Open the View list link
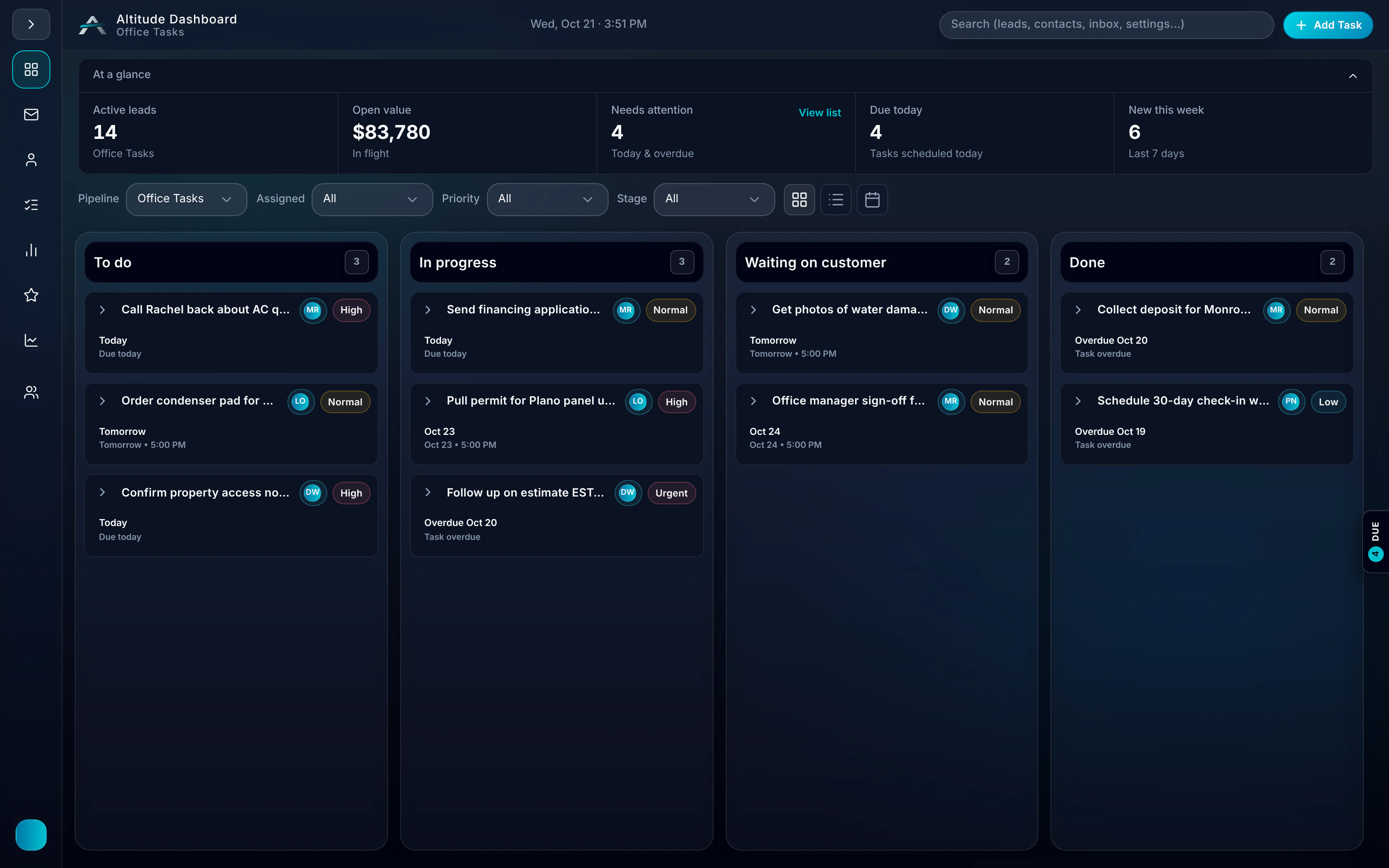1389x868 pixels. [819, 112]
